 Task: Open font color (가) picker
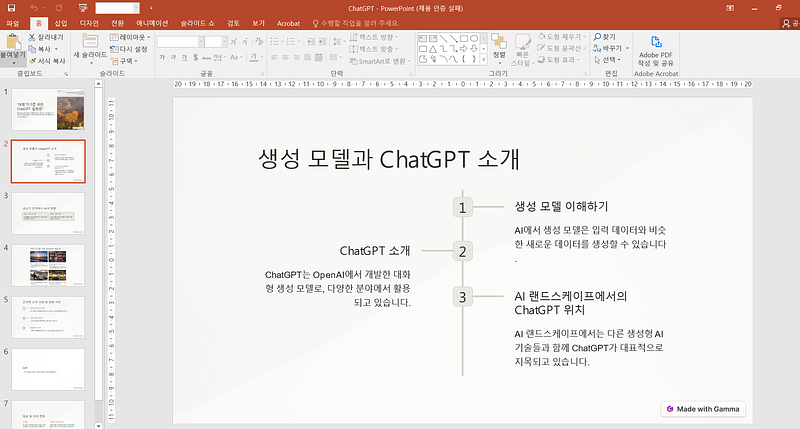click(x=254, y=57)
